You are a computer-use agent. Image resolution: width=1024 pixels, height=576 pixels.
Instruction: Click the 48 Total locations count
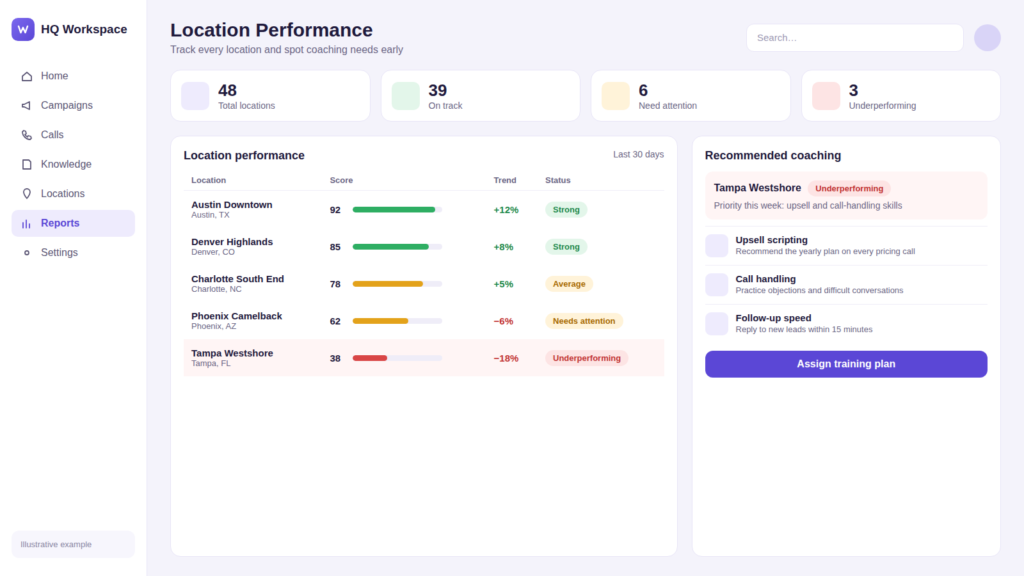227,90
